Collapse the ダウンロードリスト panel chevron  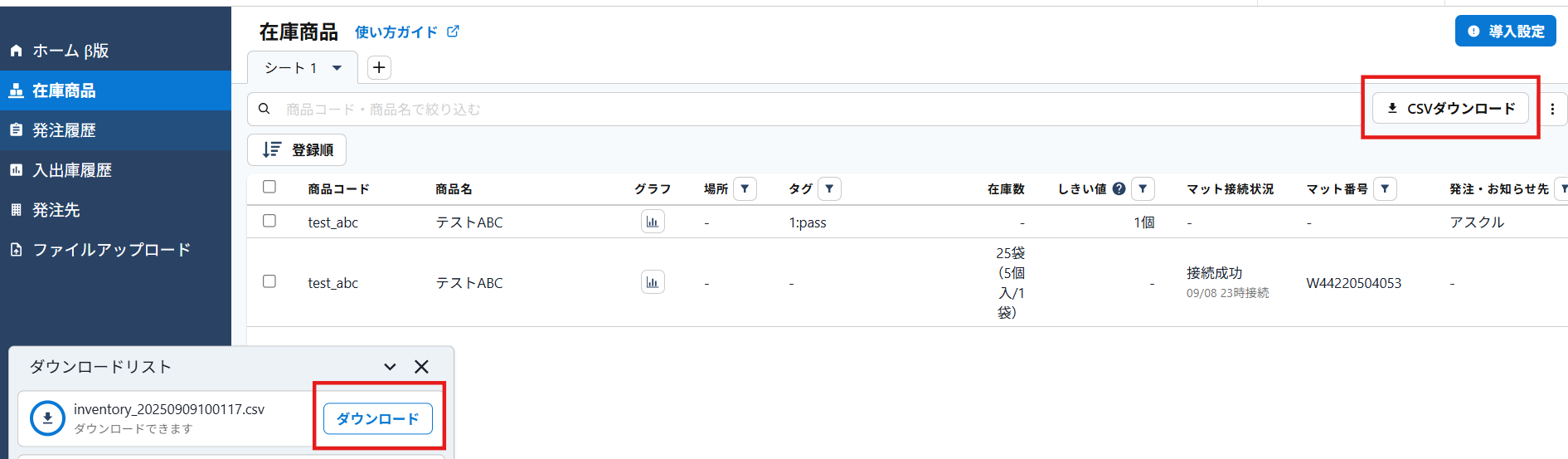tap(390, 367)
